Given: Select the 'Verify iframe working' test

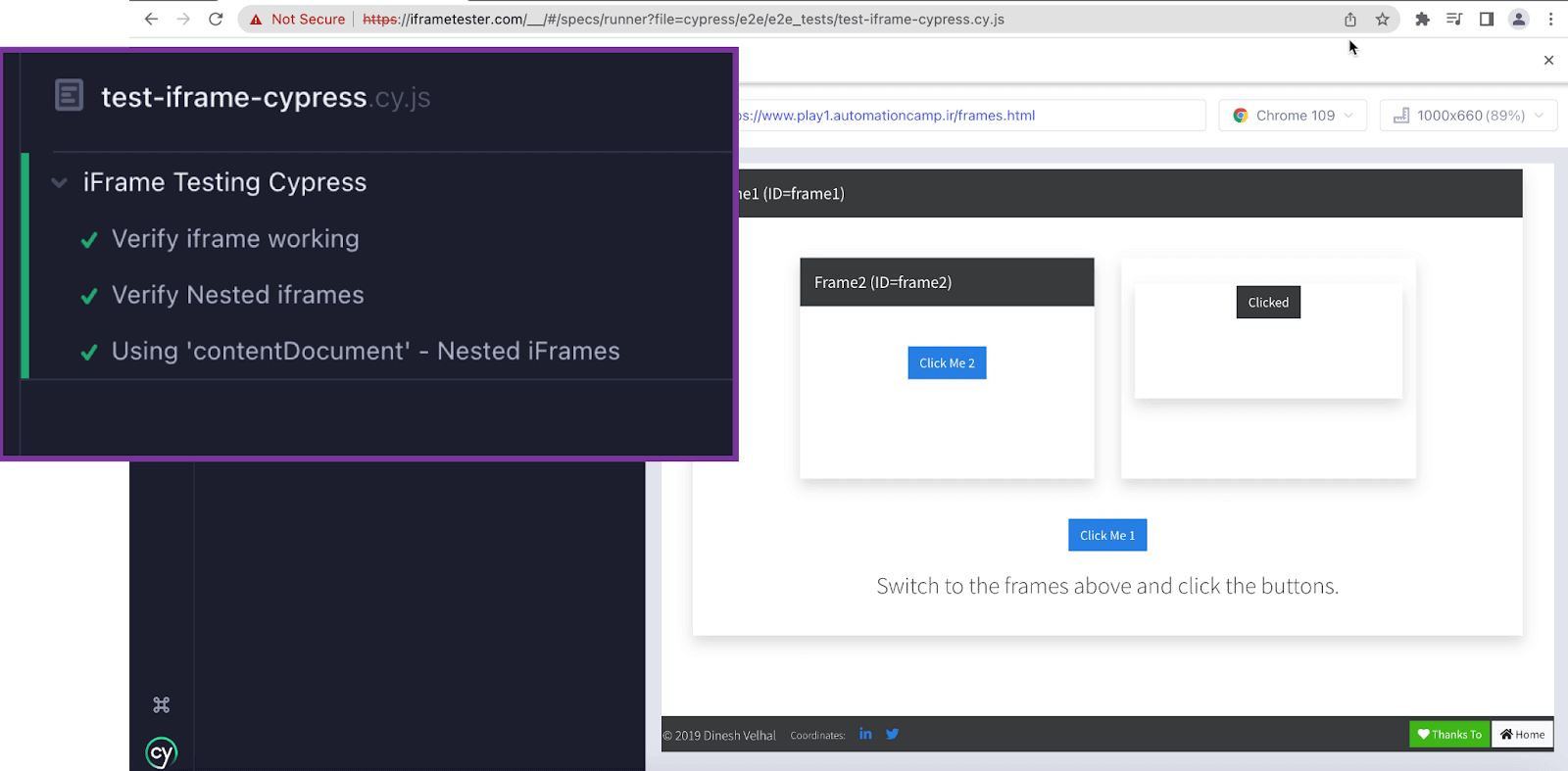Looking at the screenshot, I should (x=235, y=239).
